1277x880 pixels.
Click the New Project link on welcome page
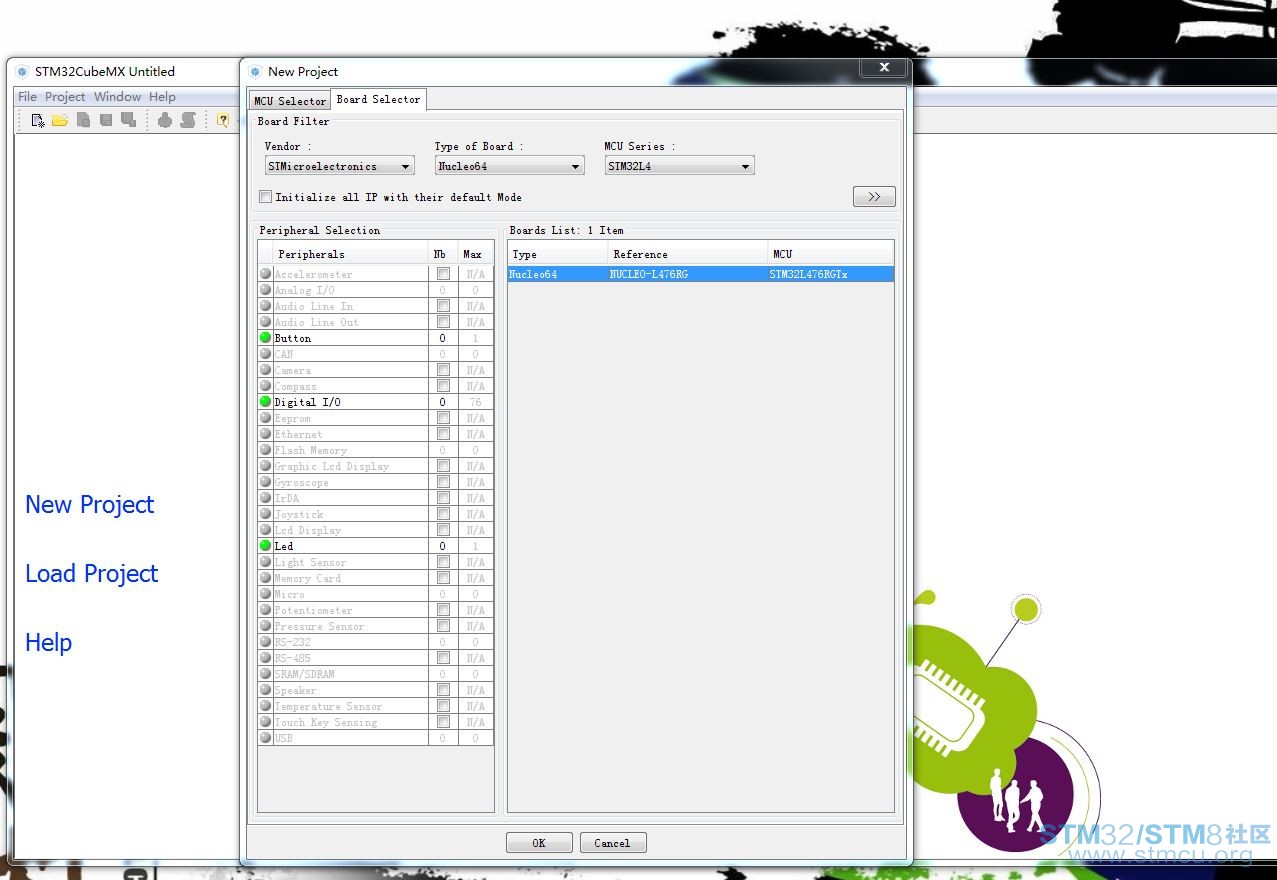(89, 505)
